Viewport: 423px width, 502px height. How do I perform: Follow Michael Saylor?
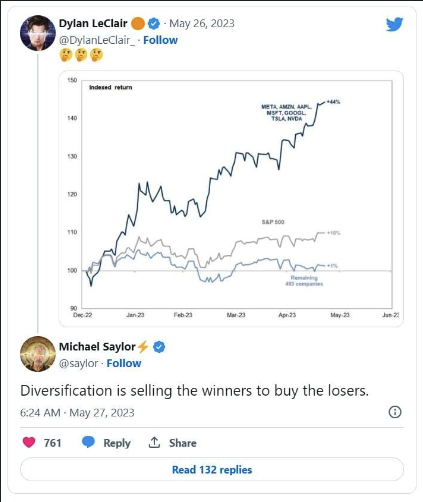tap(124, 363)
